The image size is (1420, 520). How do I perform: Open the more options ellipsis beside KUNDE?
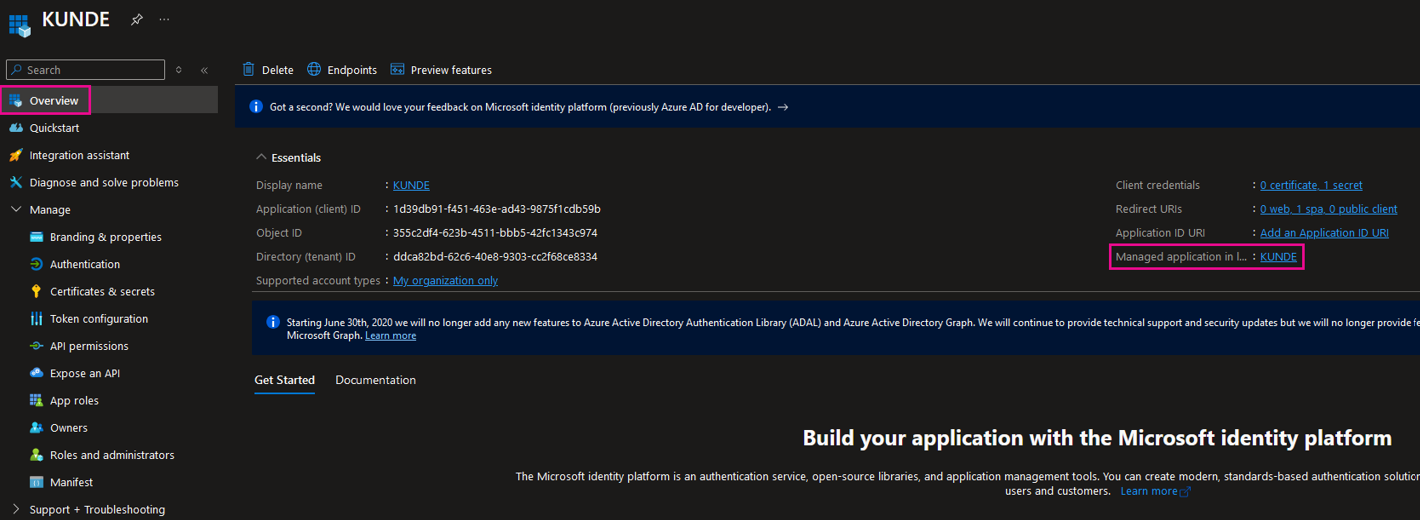pos(164,19)
